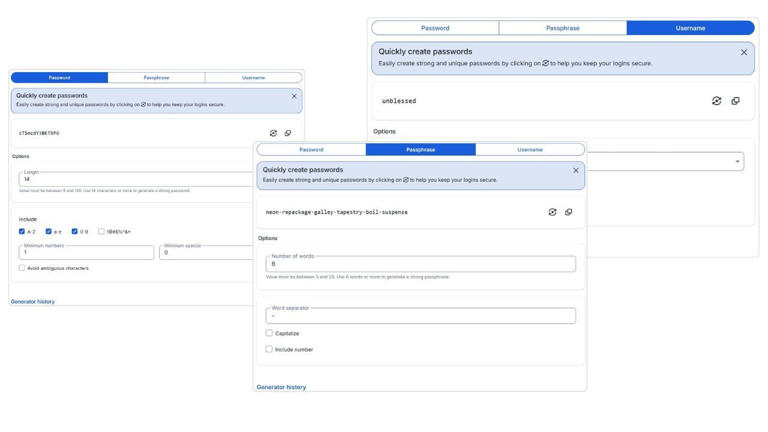Toggle the a-z lowercase checkbox

pyautogui.click(x=48, y=231)
